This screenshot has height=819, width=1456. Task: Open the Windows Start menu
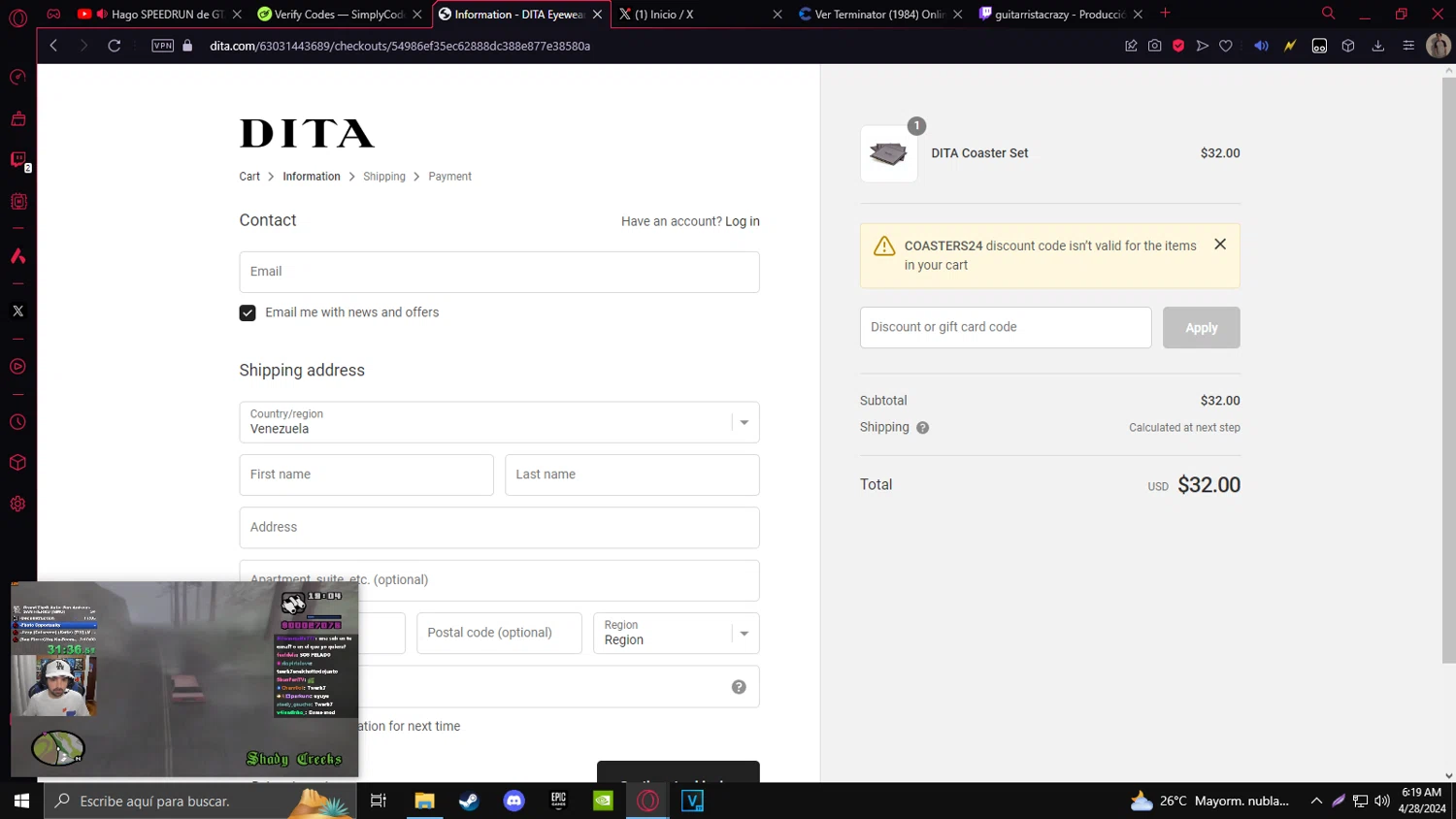pyautogui.click(x=21, y=801)
